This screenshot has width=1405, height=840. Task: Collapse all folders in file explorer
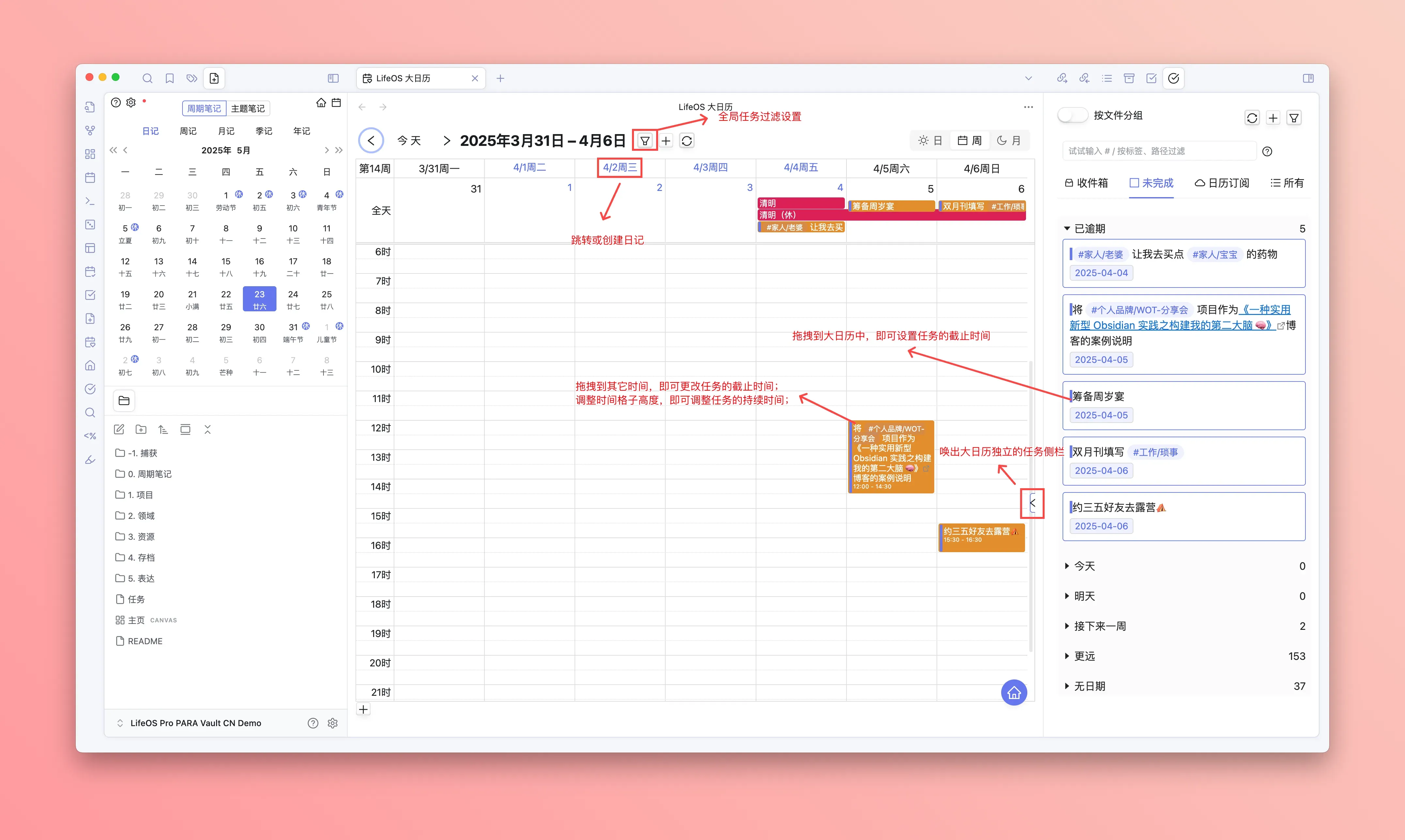tap(208, 429)
